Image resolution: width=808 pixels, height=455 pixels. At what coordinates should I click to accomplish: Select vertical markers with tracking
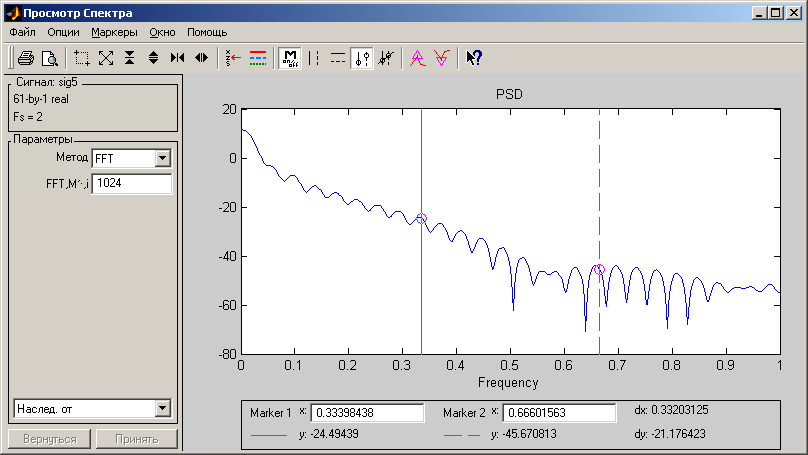click(362, 58)
